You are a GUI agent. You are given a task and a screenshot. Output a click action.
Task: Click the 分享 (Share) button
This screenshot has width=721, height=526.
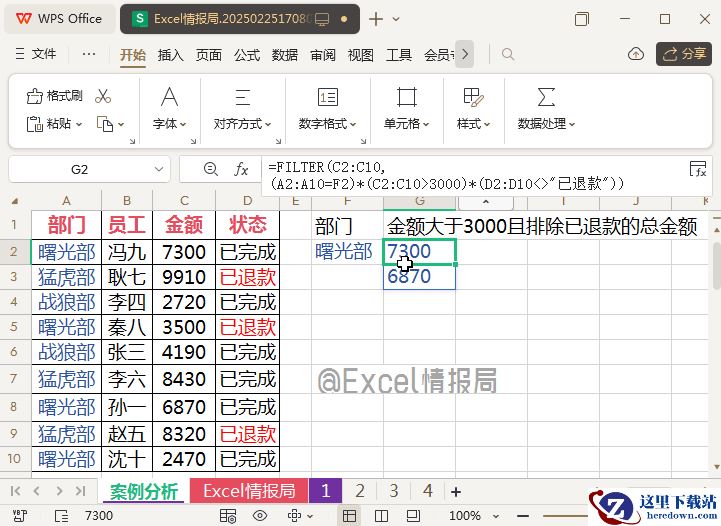(684, 54)
